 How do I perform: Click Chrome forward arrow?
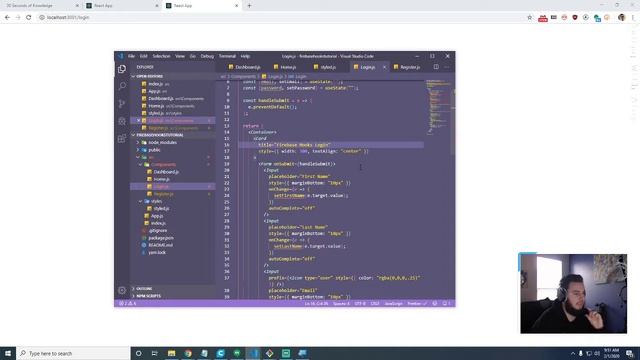(18, 17)
